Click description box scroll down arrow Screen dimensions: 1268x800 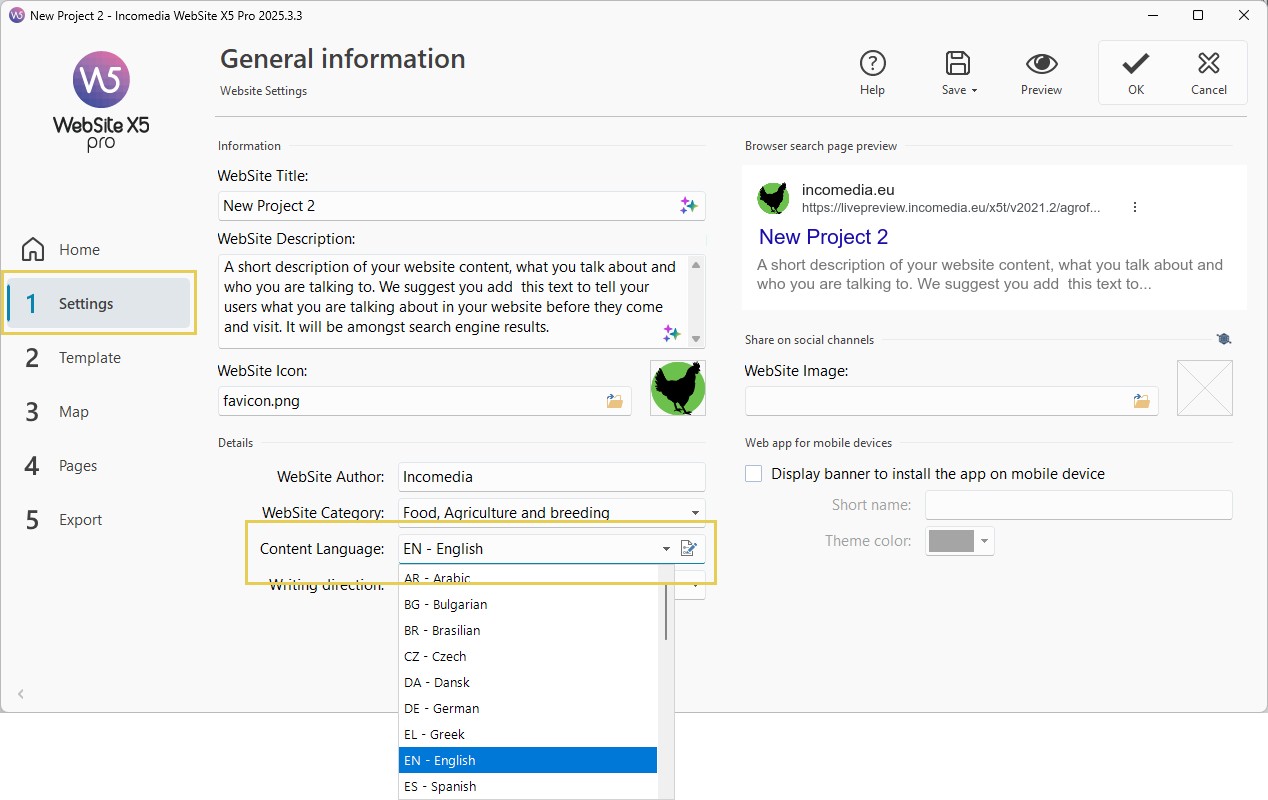pos(696,339)
